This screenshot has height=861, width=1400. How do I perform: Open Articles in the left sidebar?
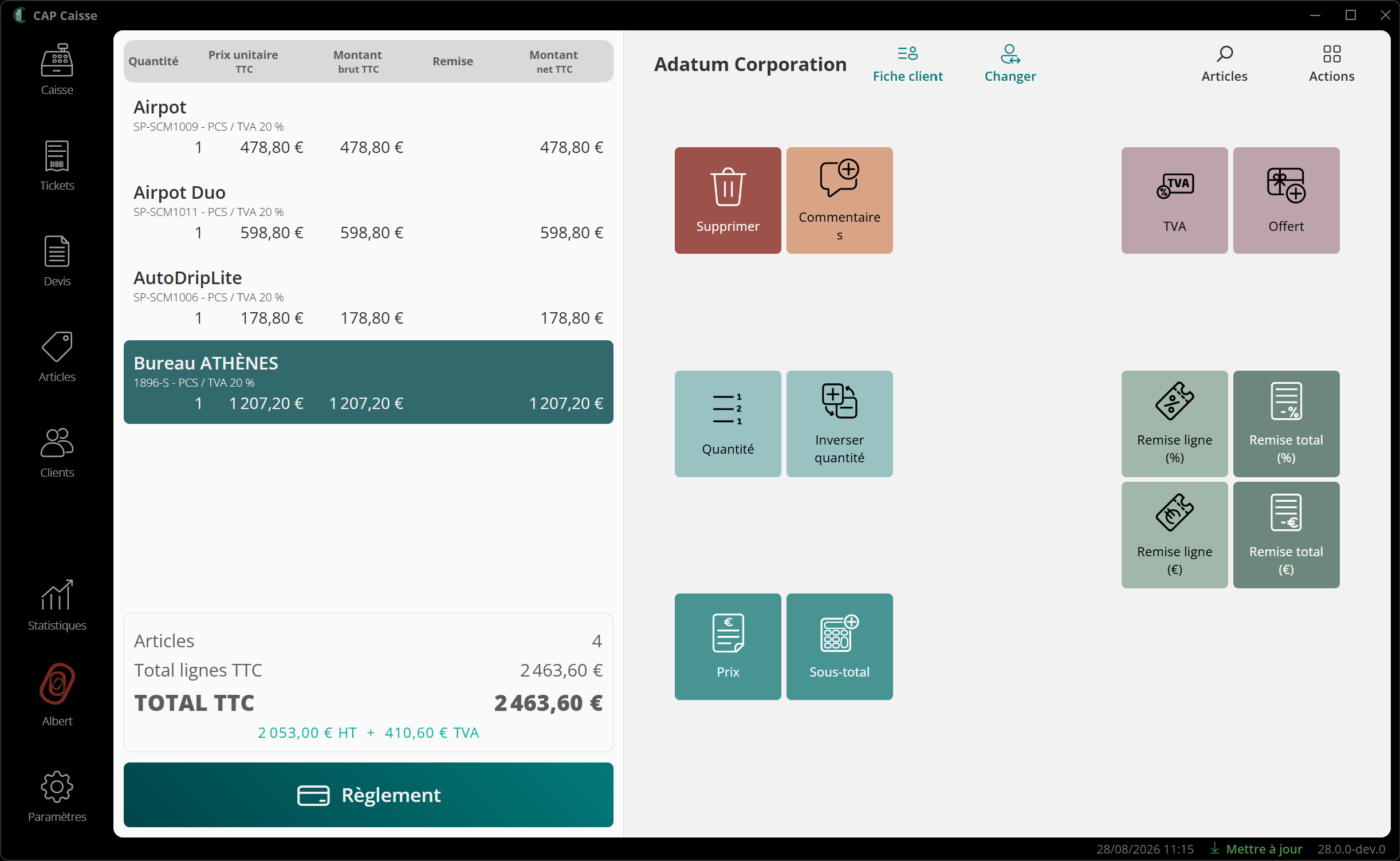coord(57,356)
